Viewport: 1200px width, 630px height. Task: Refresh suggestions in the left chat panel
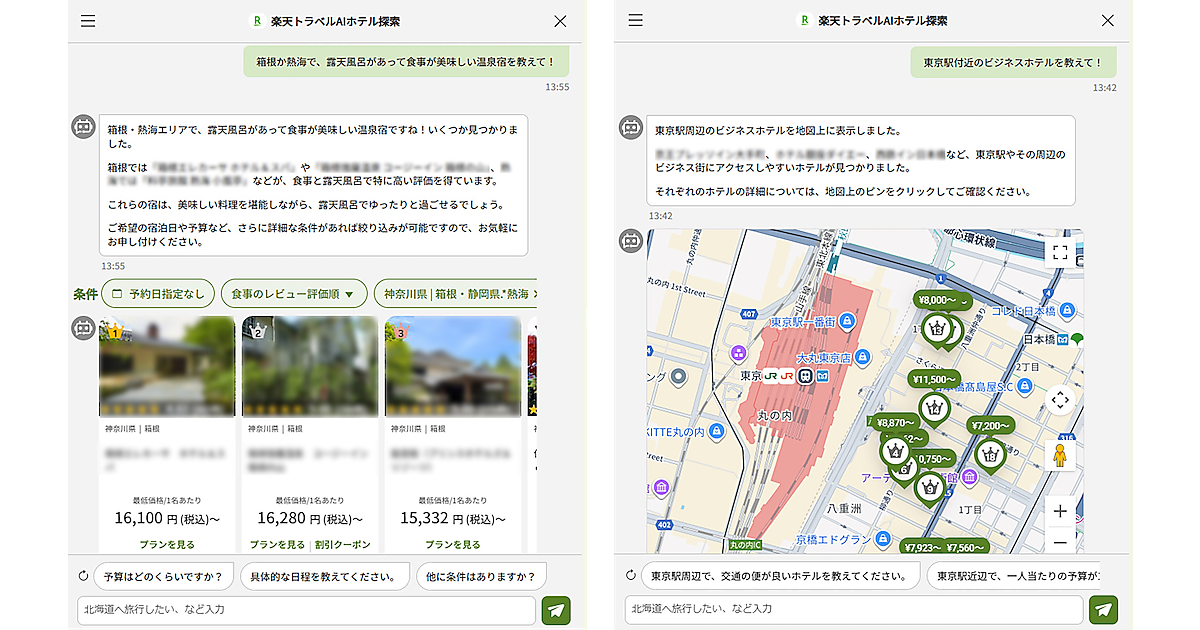(84, 577)
